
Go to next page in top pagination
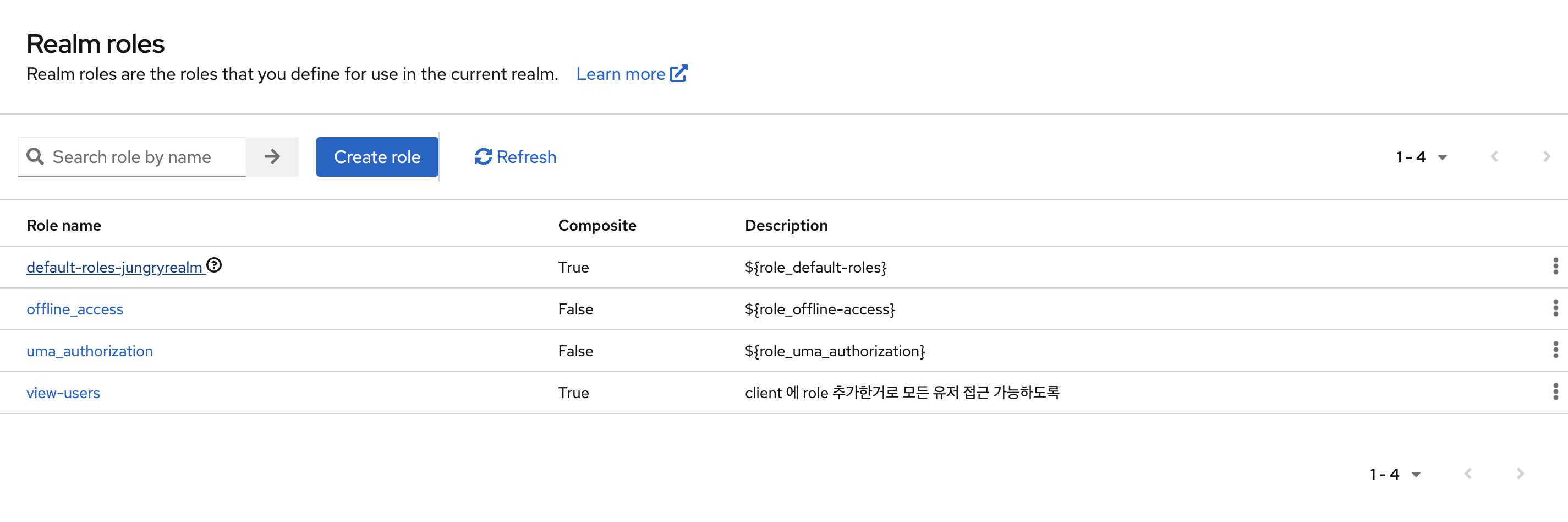[x=1546, y=156]
